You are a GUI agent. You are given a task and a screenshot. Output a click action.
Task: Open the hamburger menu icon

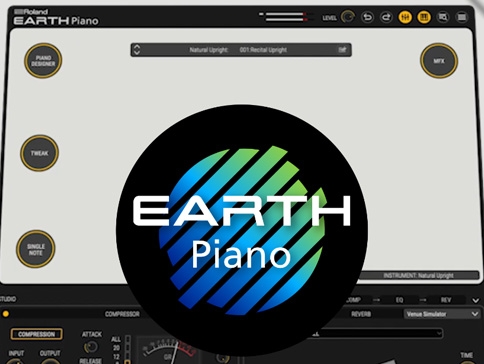coord(462,17)
